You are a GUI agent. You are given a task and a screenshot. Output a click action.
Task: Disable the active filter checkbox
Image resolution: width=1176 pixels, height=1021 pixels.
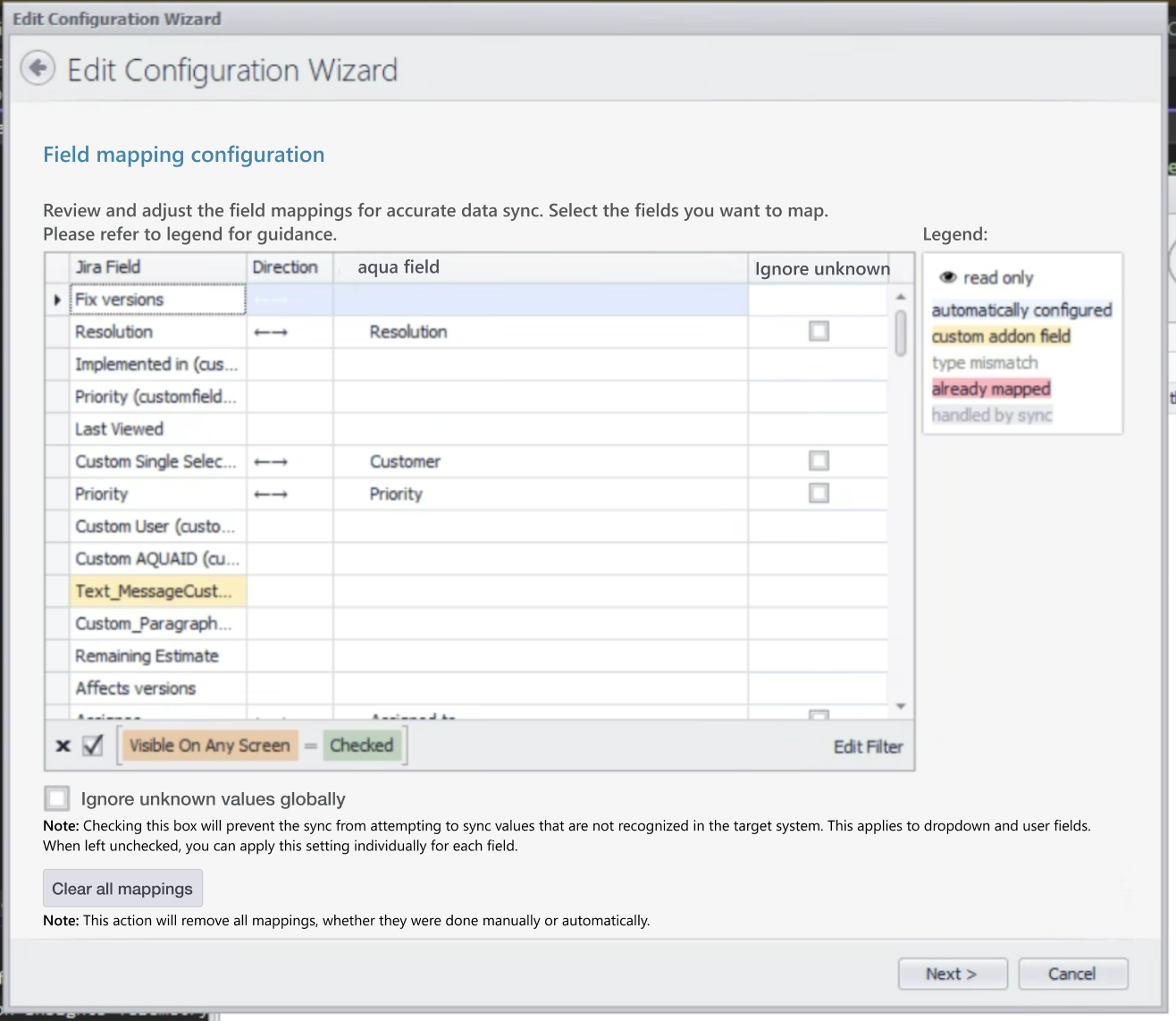[93, 746]
